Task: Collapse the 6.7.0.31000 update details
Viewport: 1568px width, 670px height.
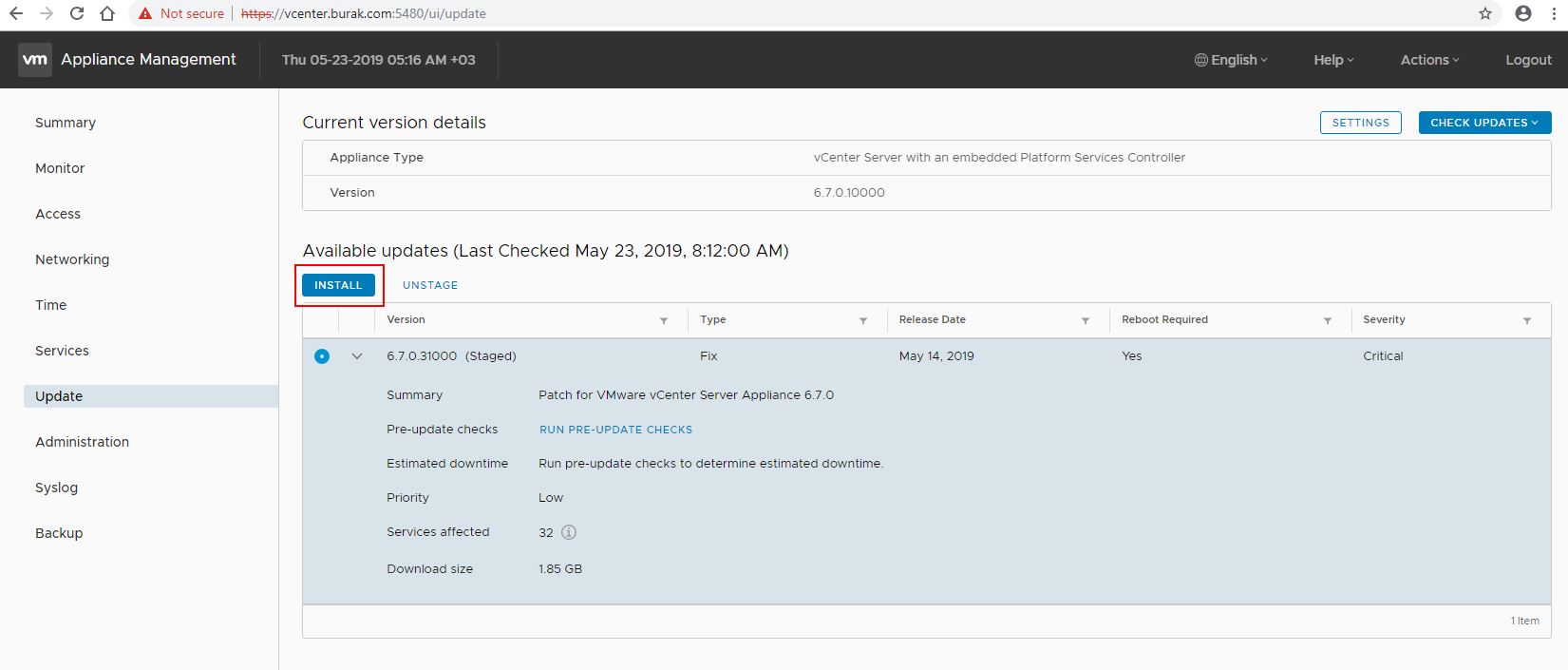Action: 357,356
